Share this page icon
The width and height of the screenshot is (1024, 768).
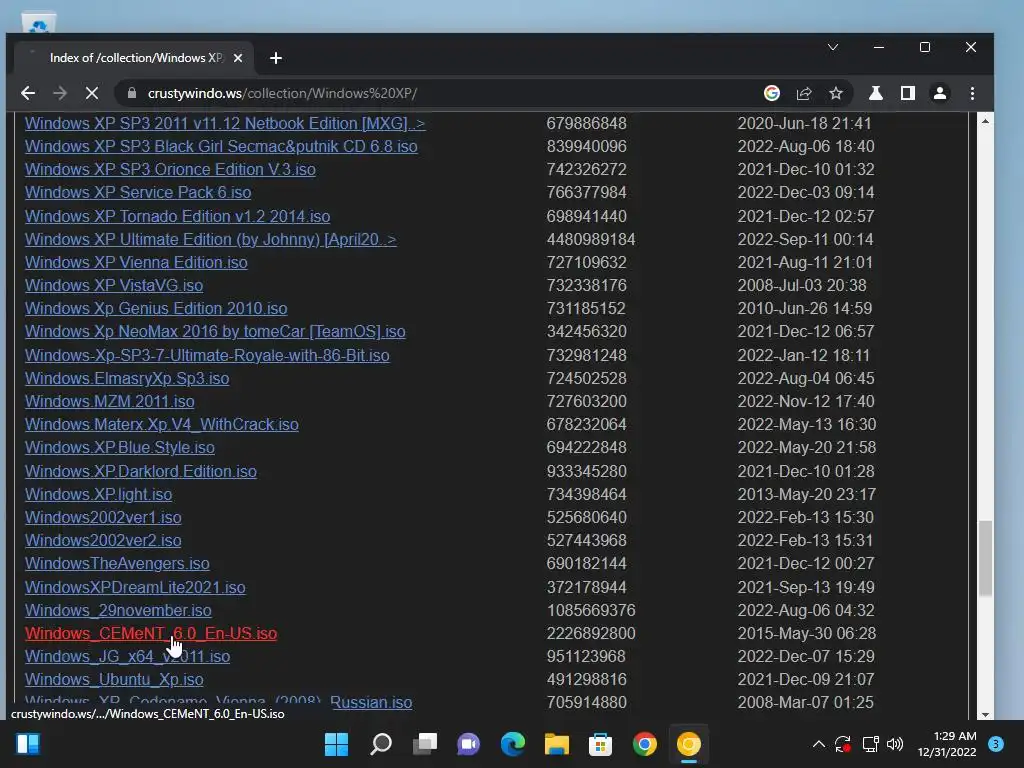pos(804,93)
